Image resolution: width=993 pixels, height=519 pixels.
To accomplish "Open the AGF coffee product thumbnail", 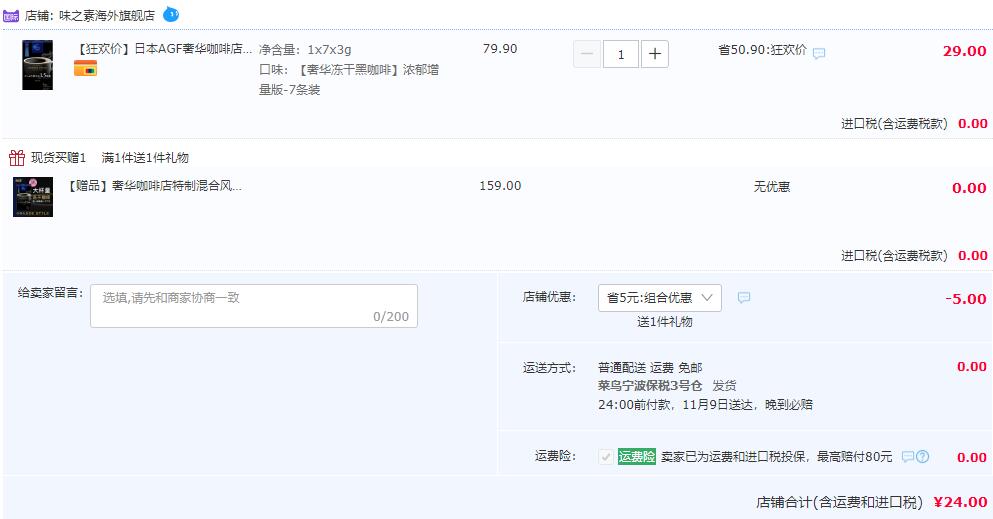I will 37,65.
